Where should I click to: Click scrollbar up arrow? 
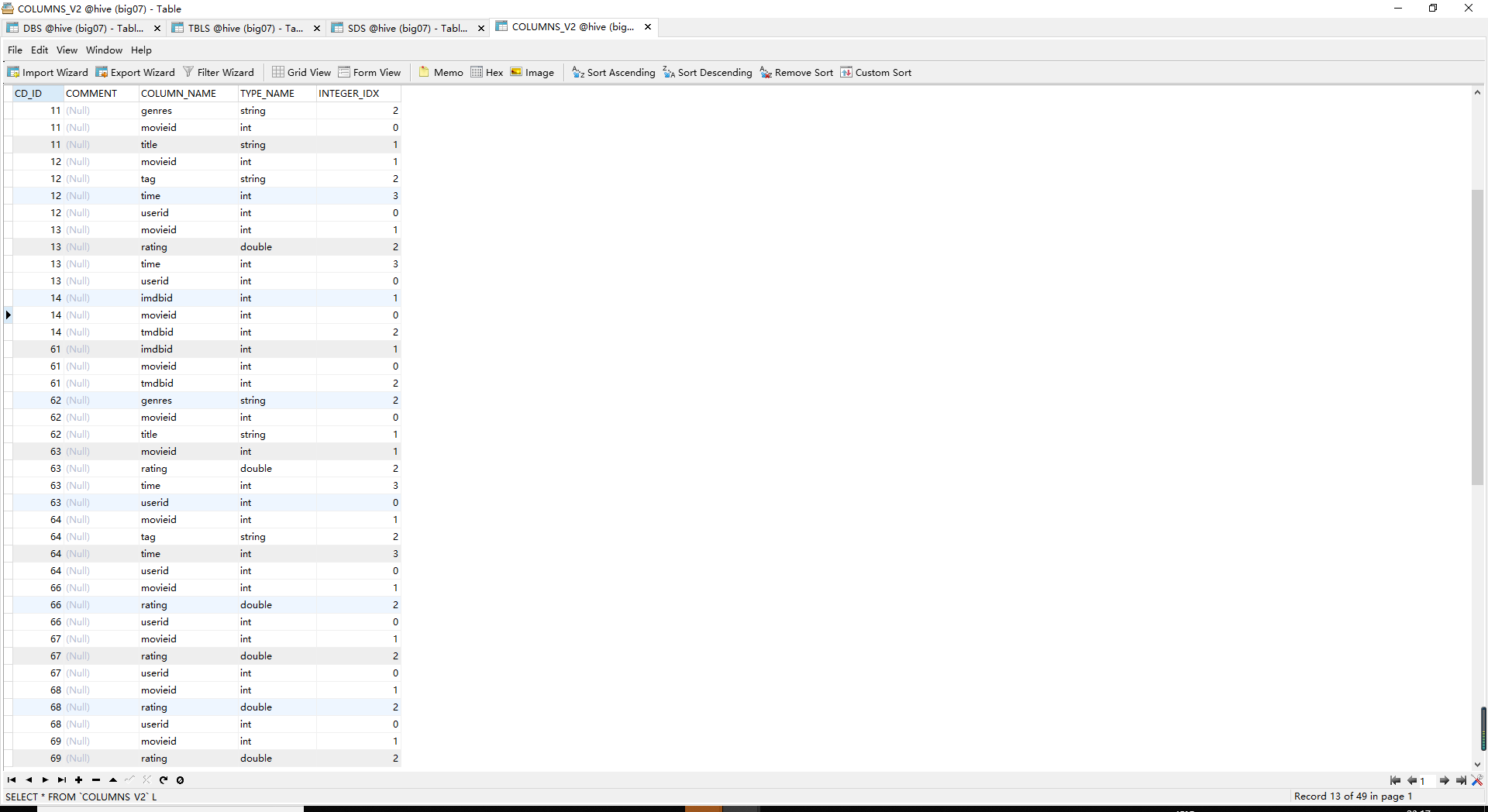[1478, 93]
